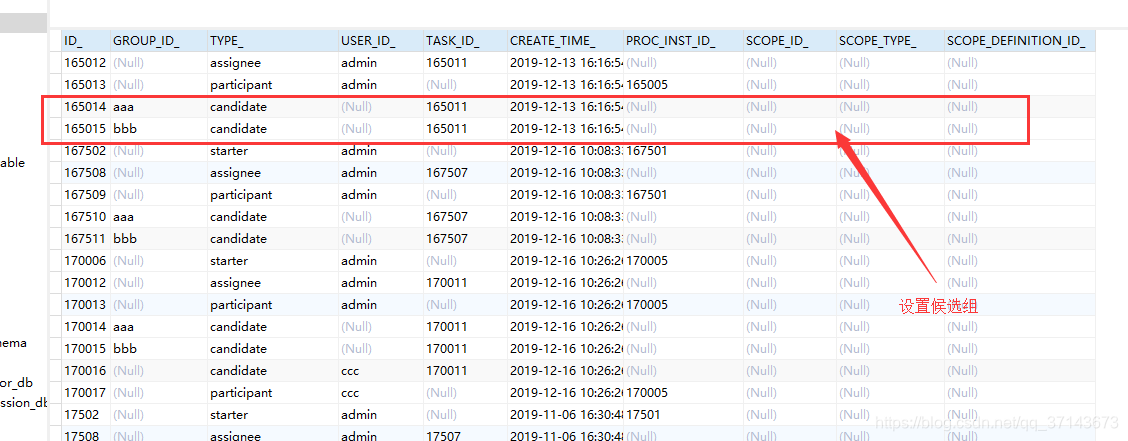
Task: Select the ID cell 167502
Action: 86,151
